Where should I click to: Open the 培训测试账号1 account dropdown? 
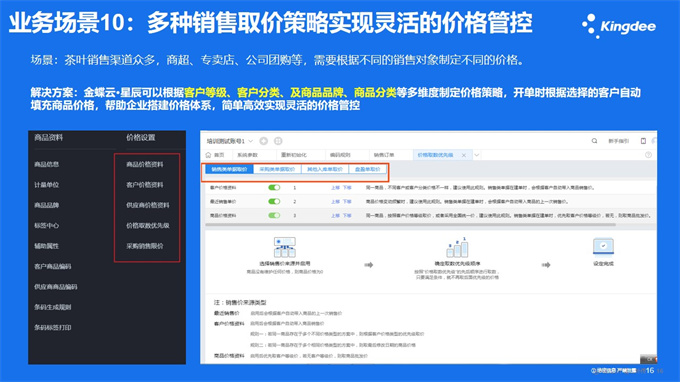coord(230,141)
